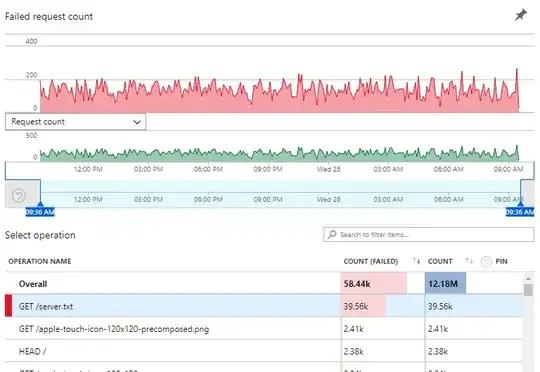Image resolution: width=540 pixels, height=372 pixels.
Task: Click 09:00 PM on range selector axis
Action: pos(268,199)
